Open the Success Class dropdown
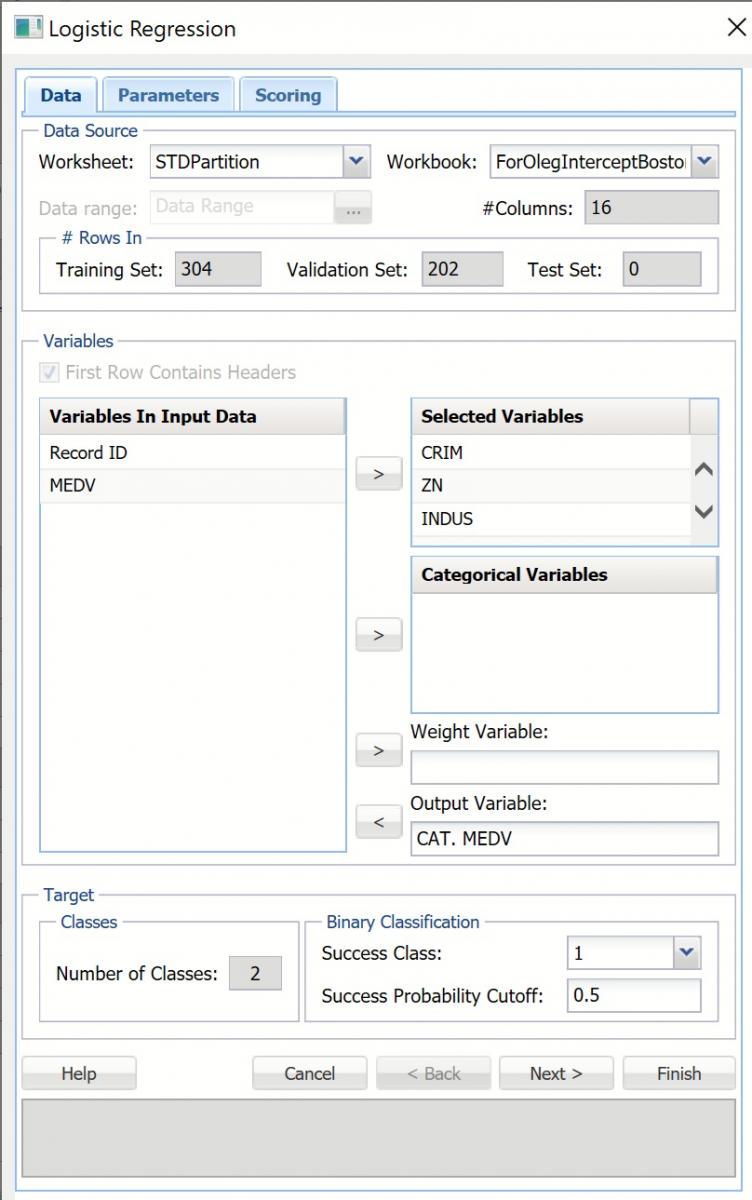 coord(686,953)
